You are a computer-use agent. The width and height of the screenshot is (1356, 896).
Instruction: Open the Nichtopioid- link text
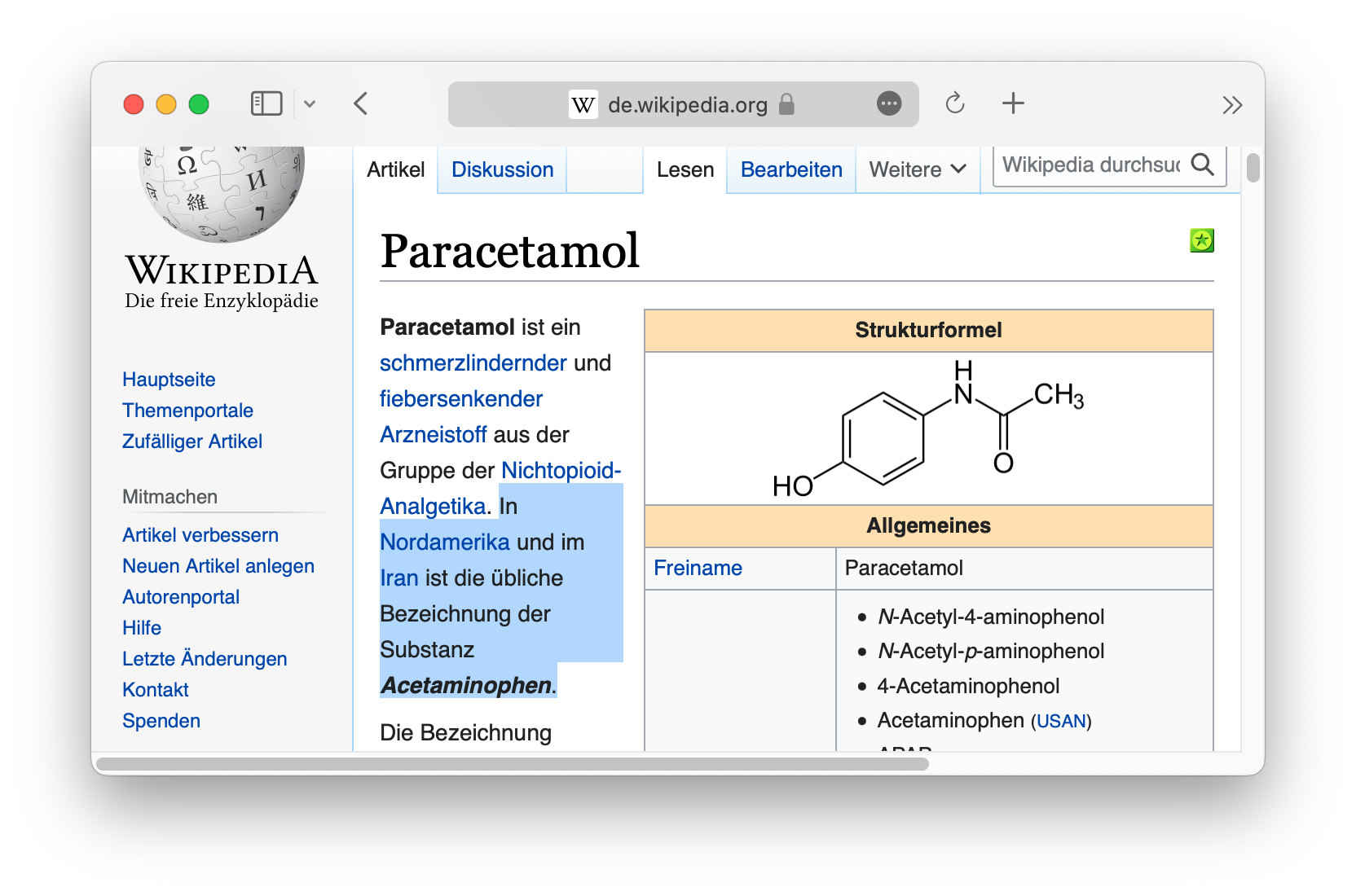(561, 471)
